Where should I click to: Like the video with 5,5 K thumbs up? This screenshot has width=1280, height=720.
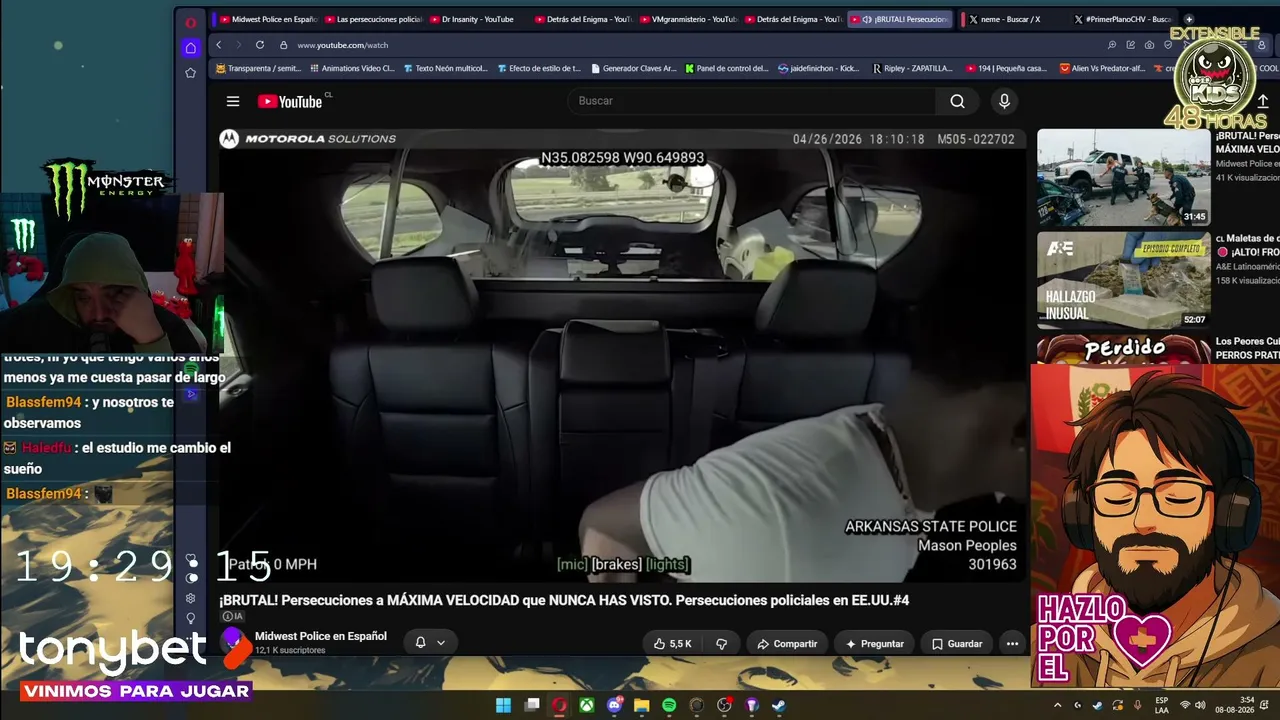(673, 644)
